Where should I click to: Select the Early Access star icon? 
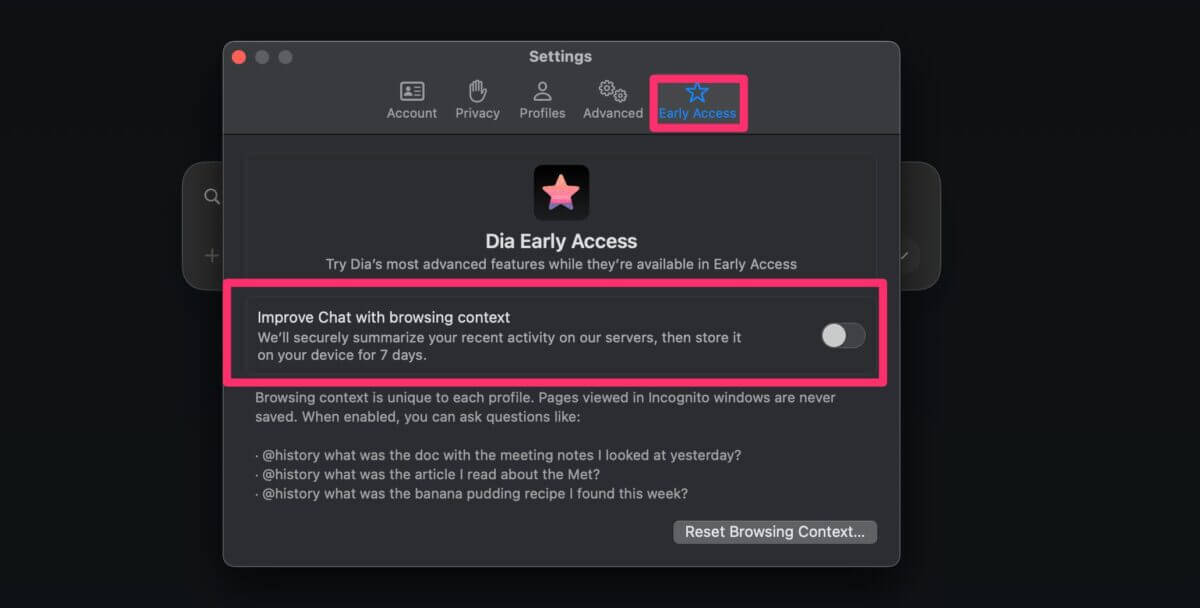click(x=697, y=92)
